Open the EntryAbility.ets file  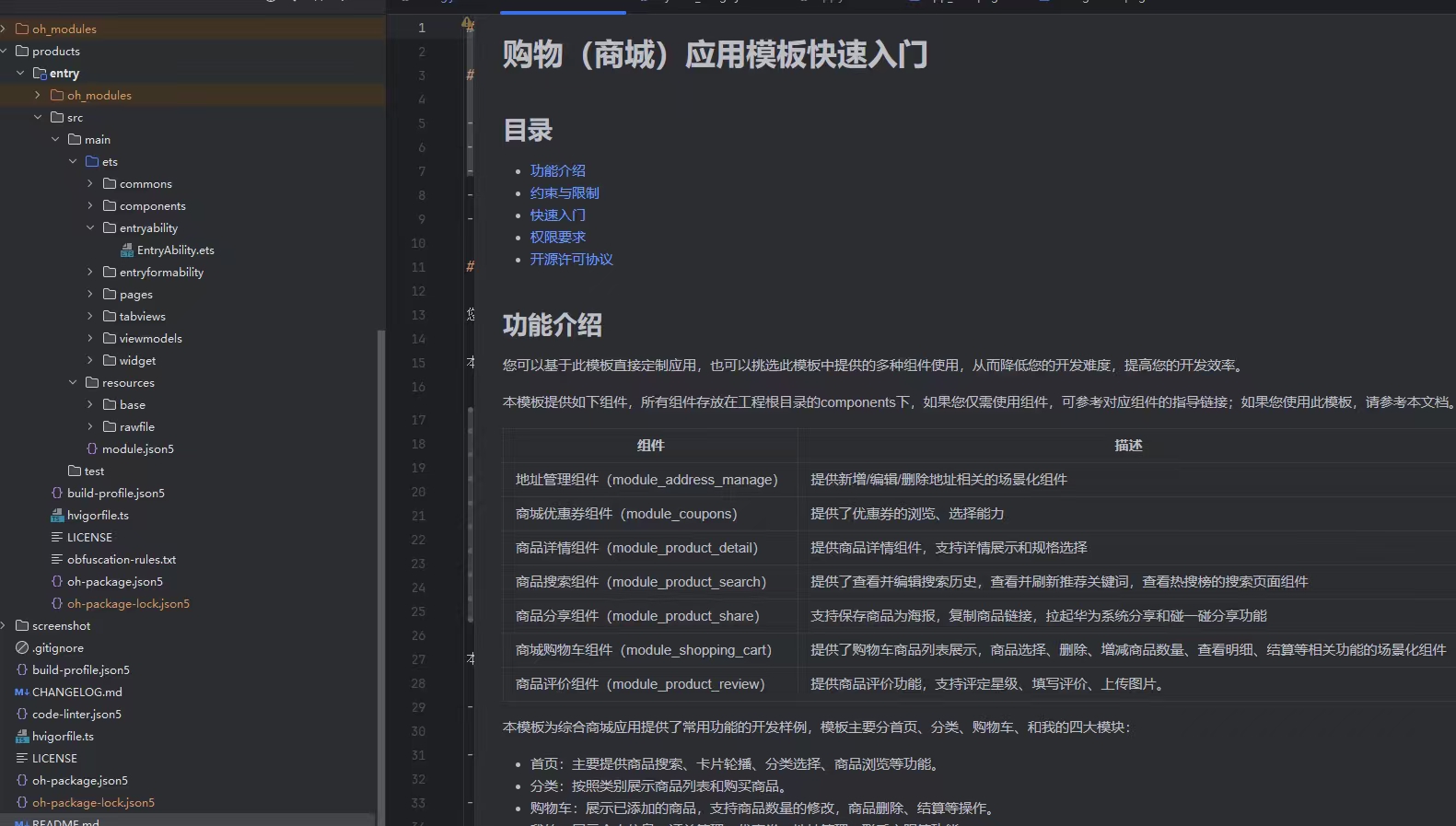[175, 250]
